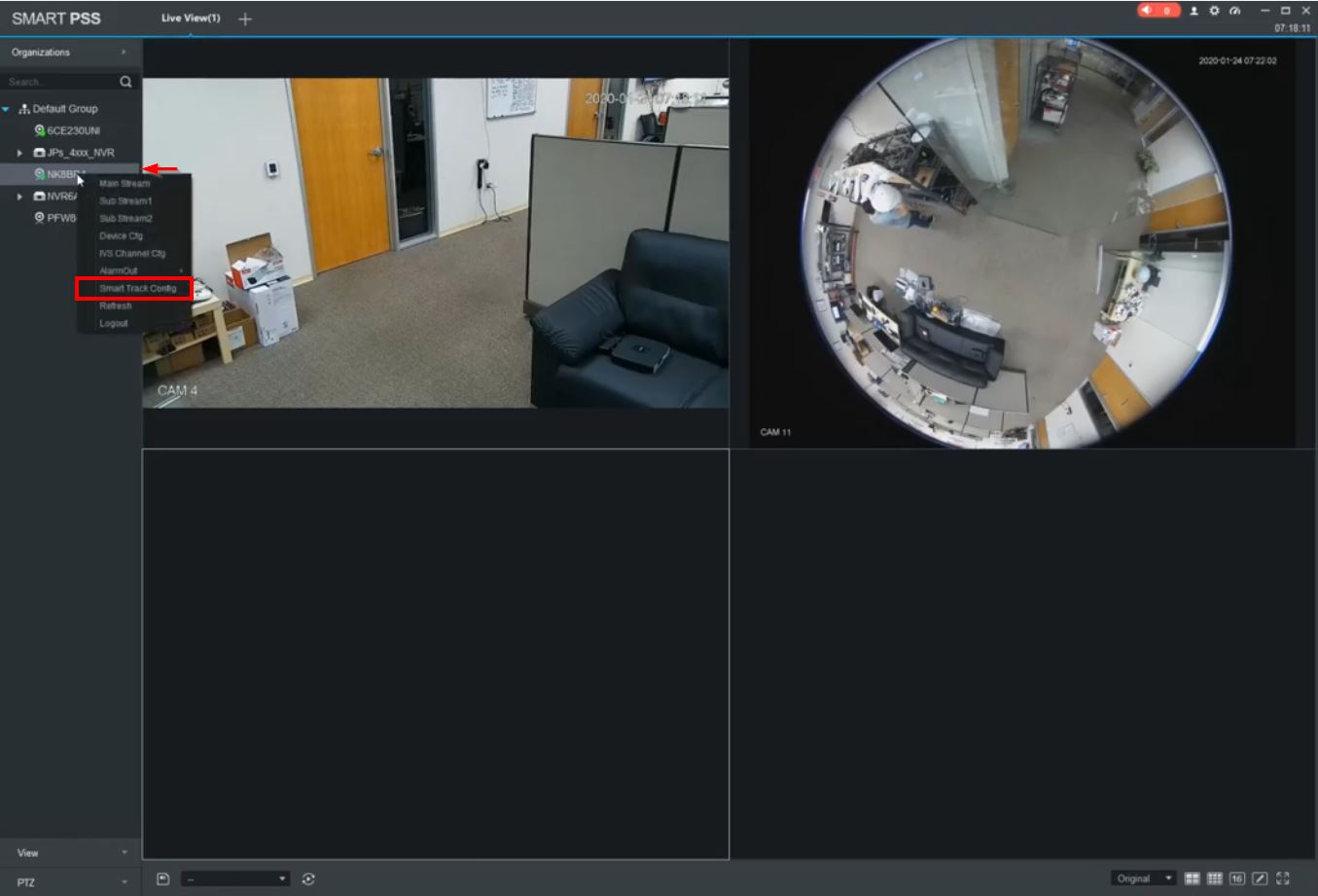Select Smart Track Config menu entry
This screenshot has height=896, width=1318.
point(137,289)
